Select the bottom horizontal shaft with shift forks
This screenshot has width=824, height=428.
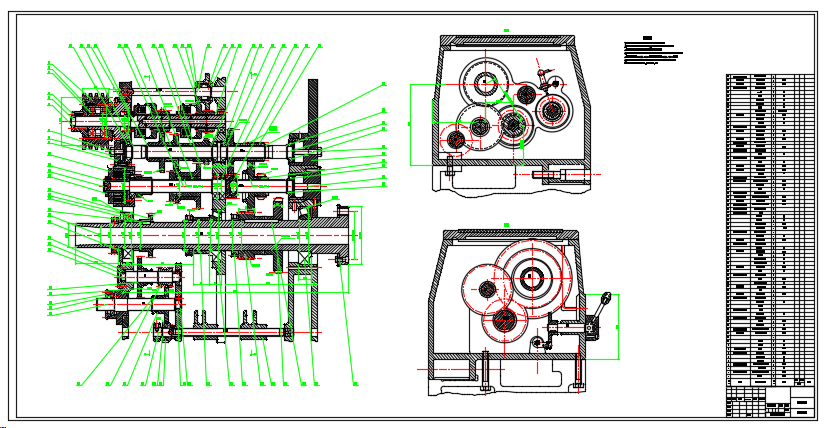click(x=221, y=332)
